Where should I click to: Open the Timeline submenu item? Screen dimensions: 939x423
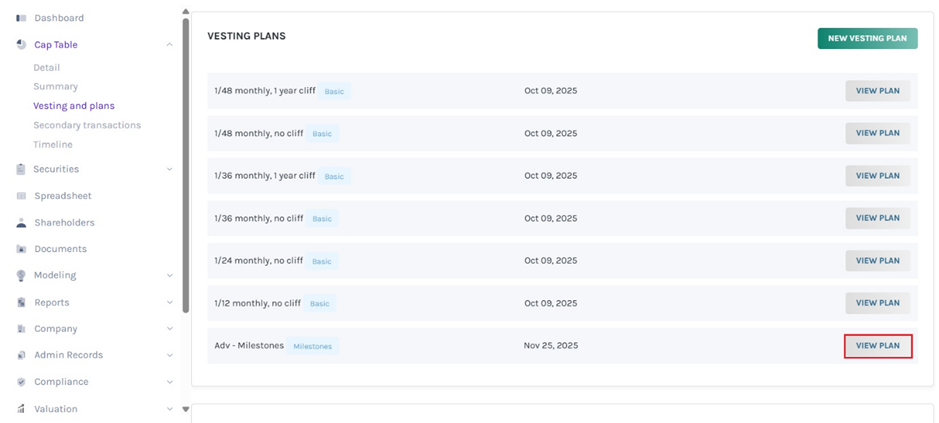pyautogui.click(x=53, y=145)
